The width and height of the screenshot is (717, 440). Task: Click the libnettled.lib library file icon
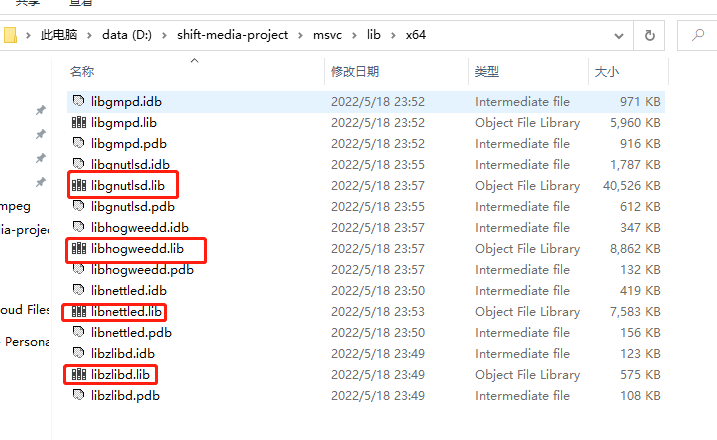79,311
